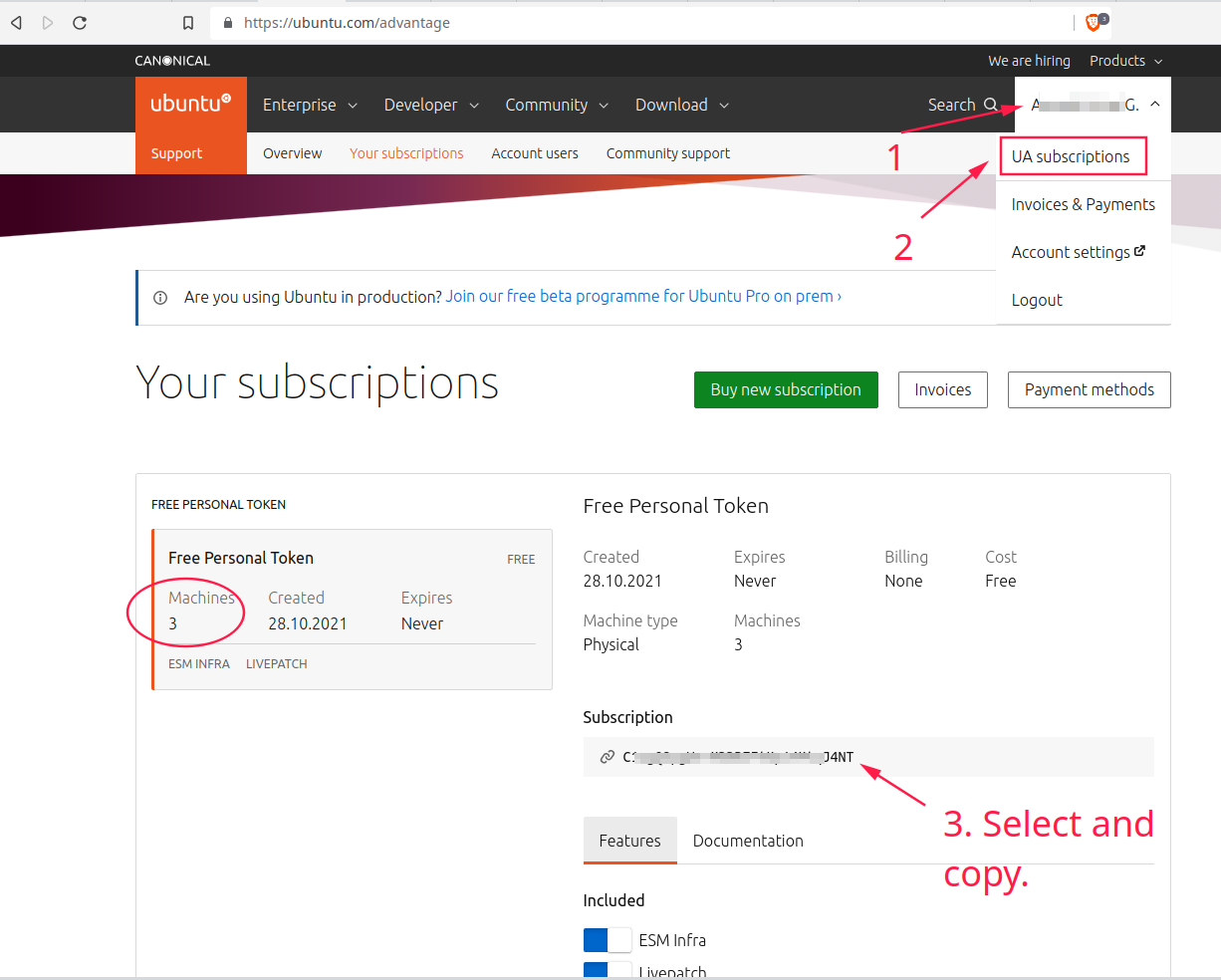
Task: Open the Brave shields icon
Action: (1093, 22)
